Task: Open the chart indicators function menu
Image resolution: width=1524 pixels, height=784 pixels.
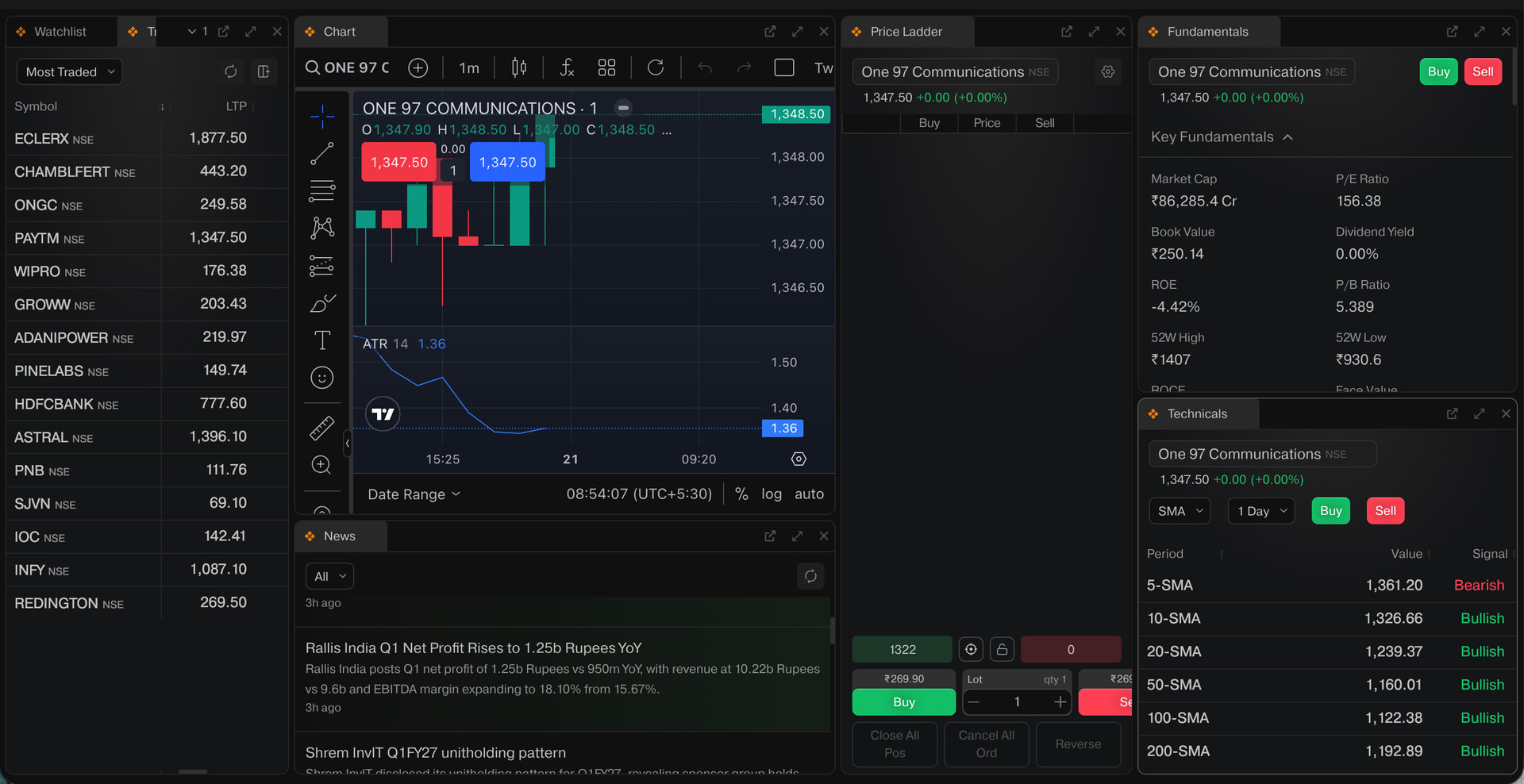Action: click(567, 67)
